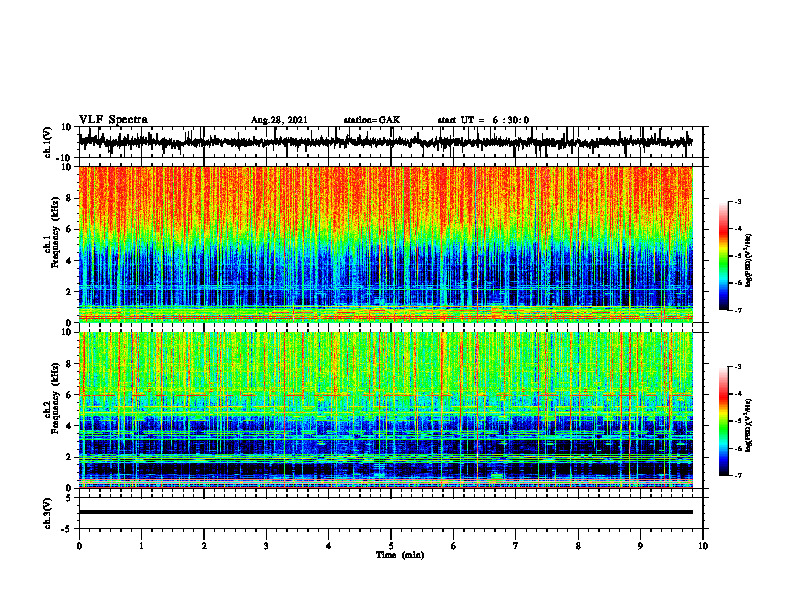Click time axis tick label "2"
Screen dimensions: 792x612
[x=204, y=546]
